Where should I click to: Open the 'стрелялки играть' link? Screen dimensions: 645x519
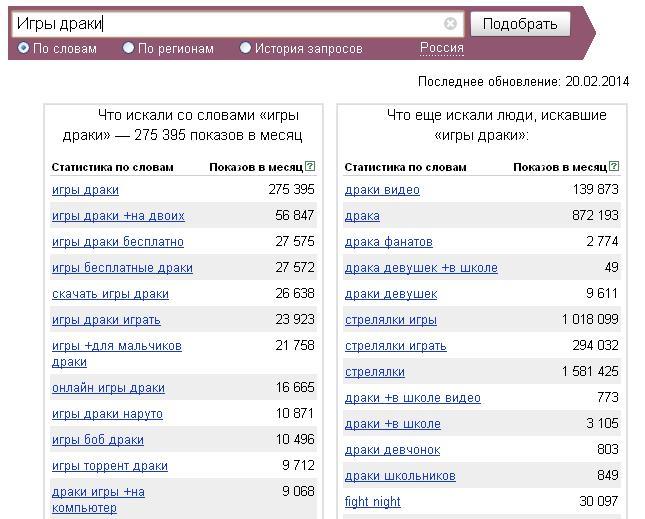pos(396,346)
